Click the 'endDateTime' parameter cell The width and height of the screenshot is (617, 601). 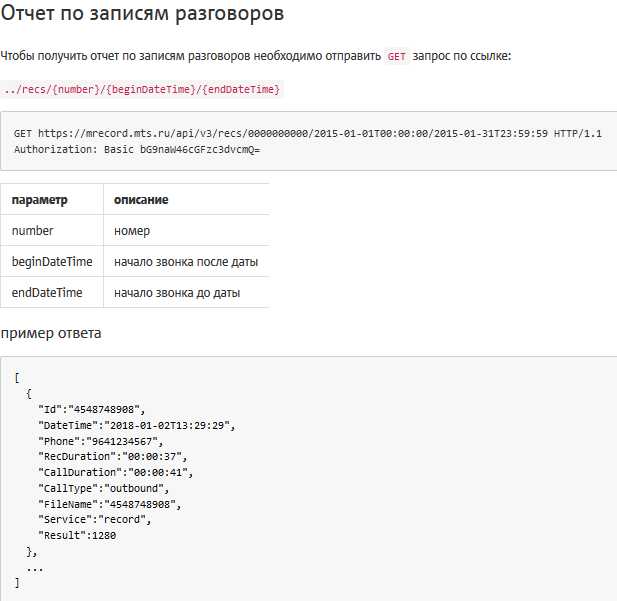(x=52, y=293)
